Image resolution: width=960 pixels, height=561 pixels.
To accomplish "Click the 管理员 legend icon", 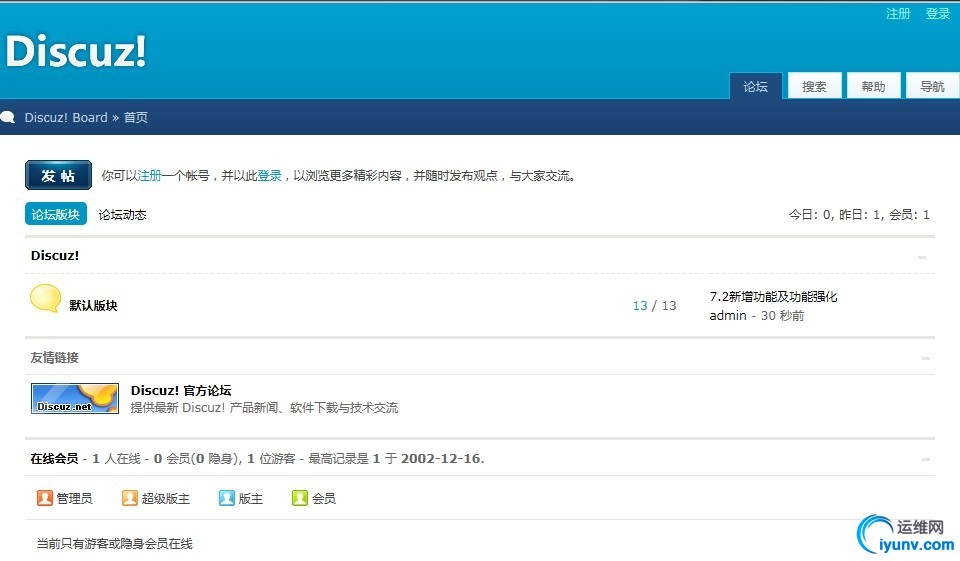I will point(44,498).
